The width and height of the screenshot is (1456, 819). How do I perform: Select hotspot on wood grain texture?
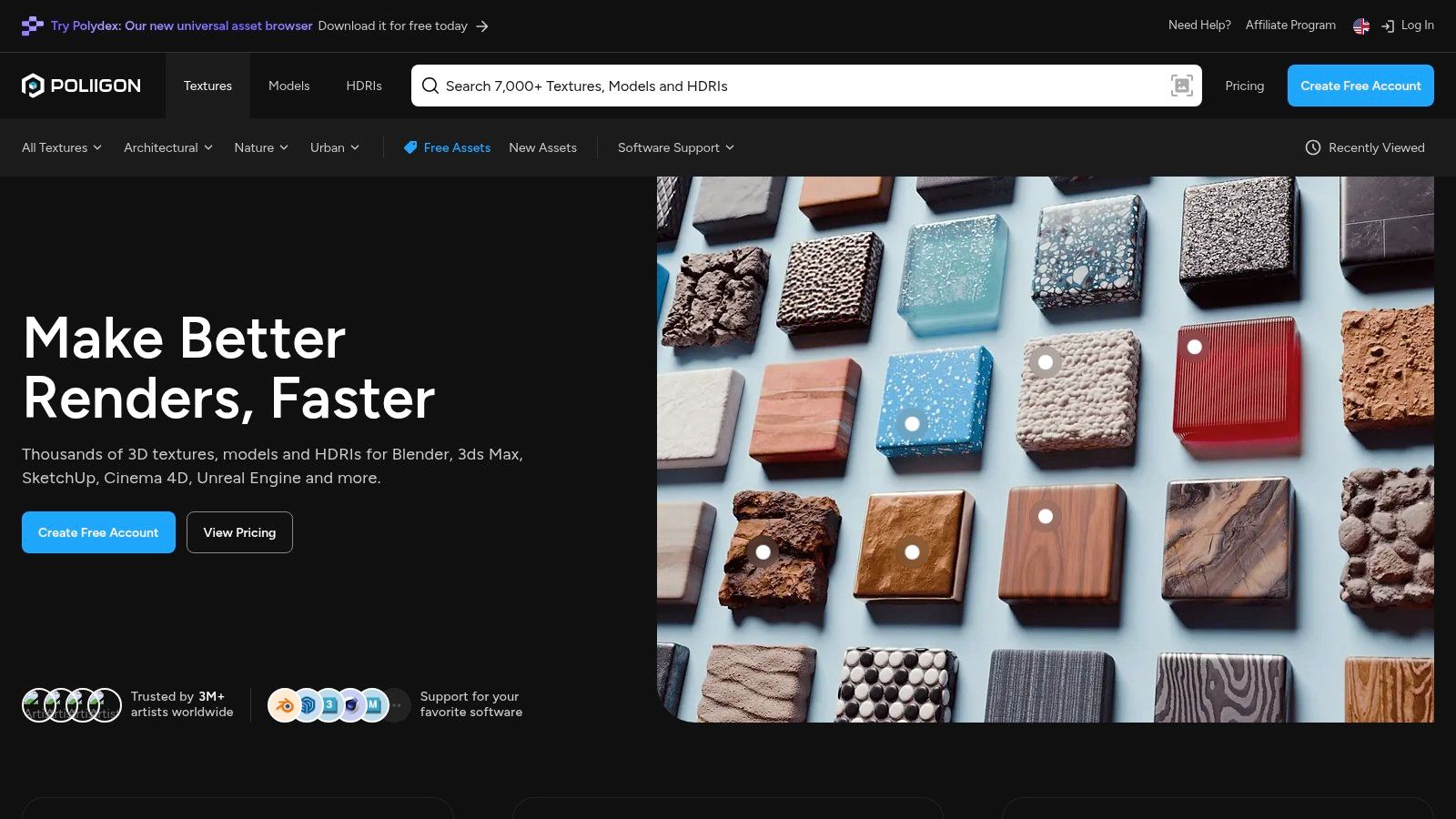coord(1046,516)
